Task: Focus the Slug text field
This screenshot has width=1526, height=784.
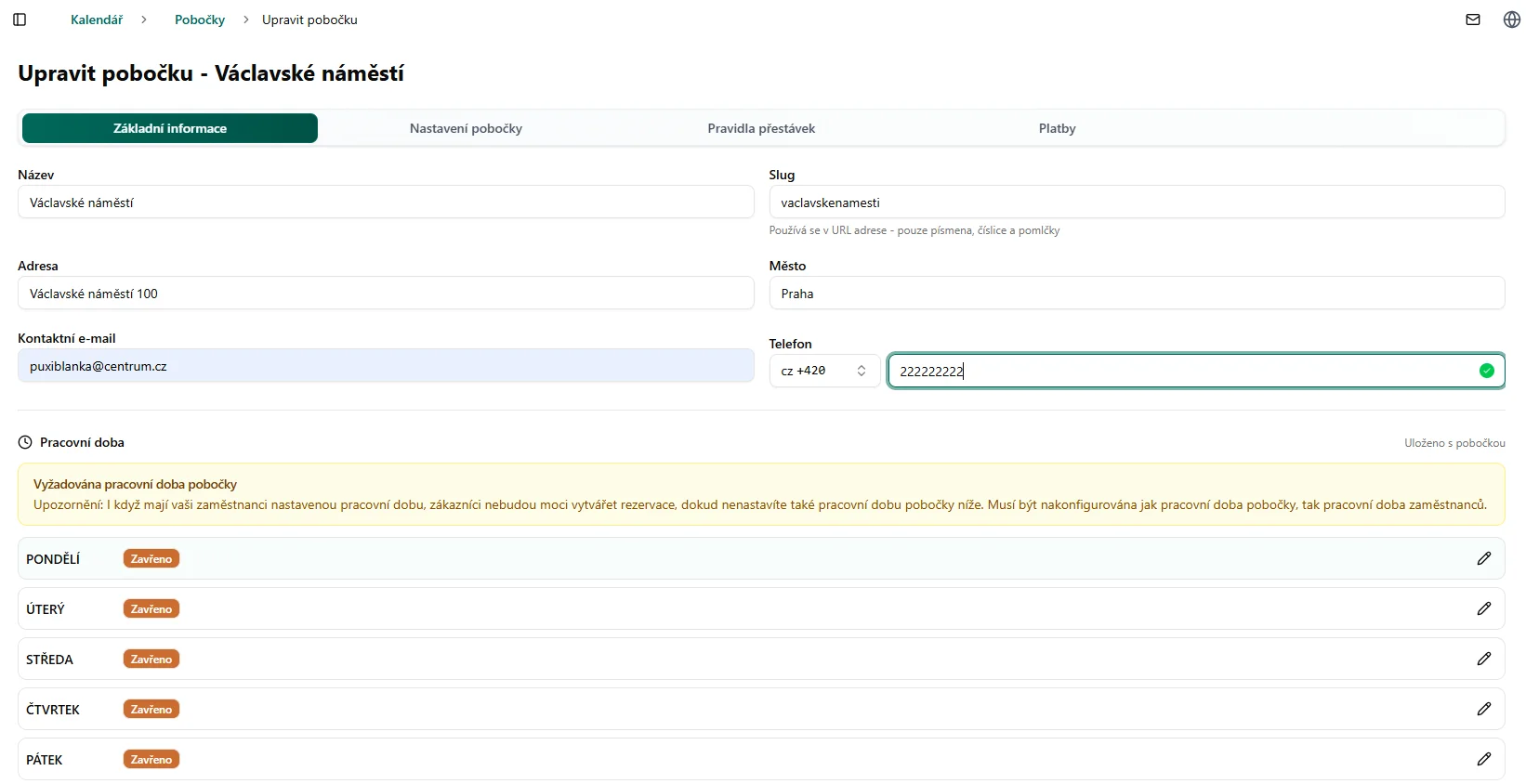Action: (x=1136, y=203)
